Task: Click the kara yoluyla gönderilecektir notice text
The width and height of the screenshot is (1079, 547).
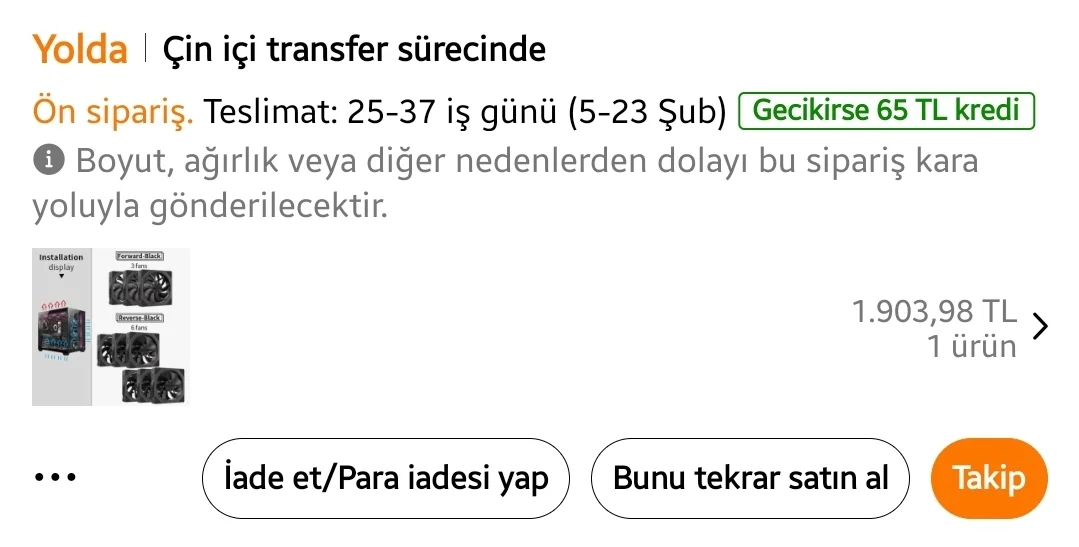Action: 208,208
